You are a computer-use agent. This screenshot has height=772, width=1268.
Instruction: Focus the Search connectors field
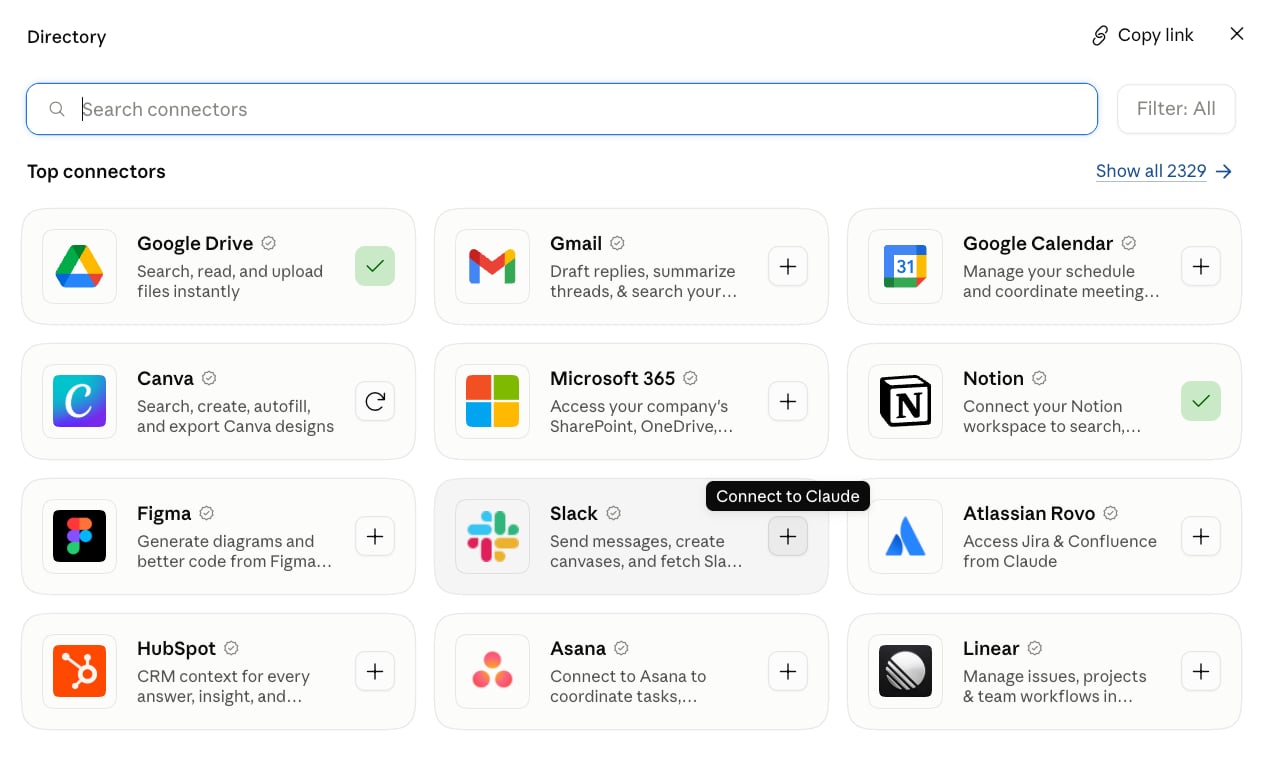coord(562,109)
